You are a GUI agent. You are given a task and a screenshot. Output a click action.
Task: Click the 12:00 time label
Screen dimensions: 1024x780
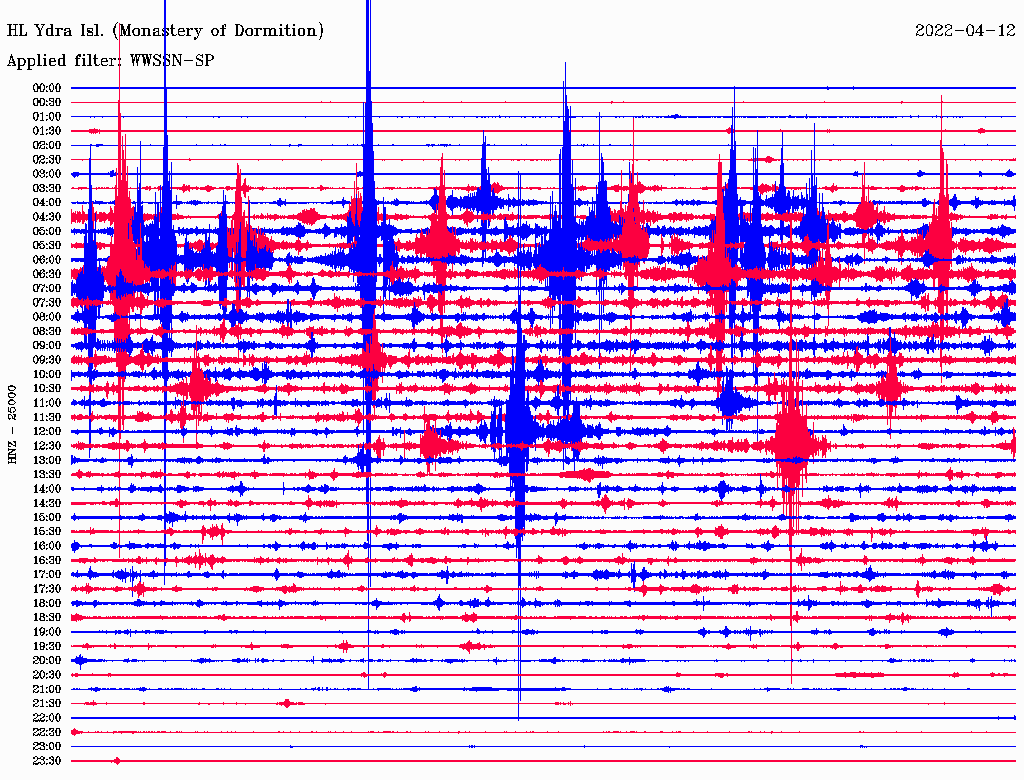pos(46,431)
